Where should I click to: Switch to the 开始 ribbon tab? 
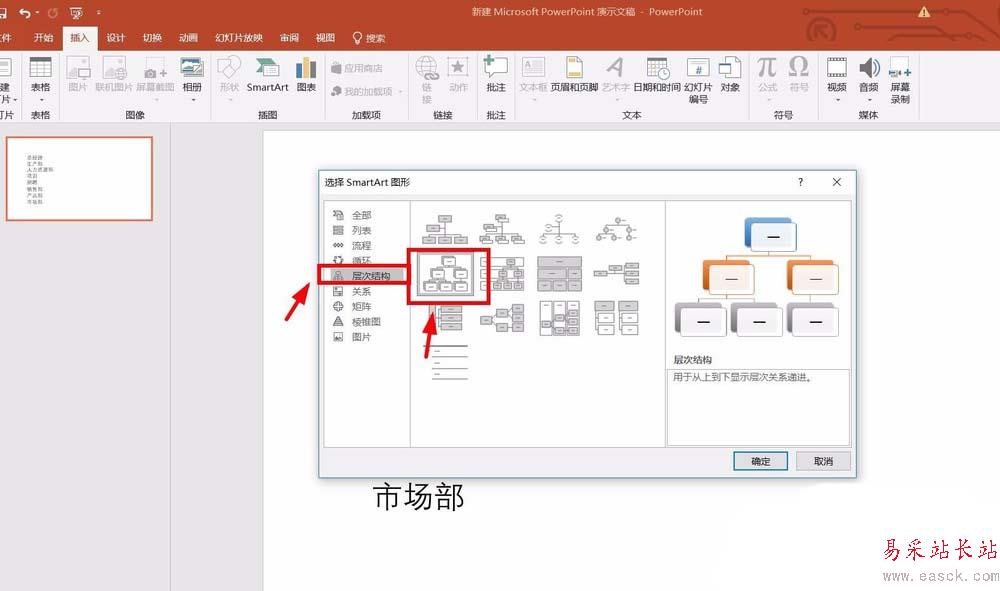coord(43,38)
